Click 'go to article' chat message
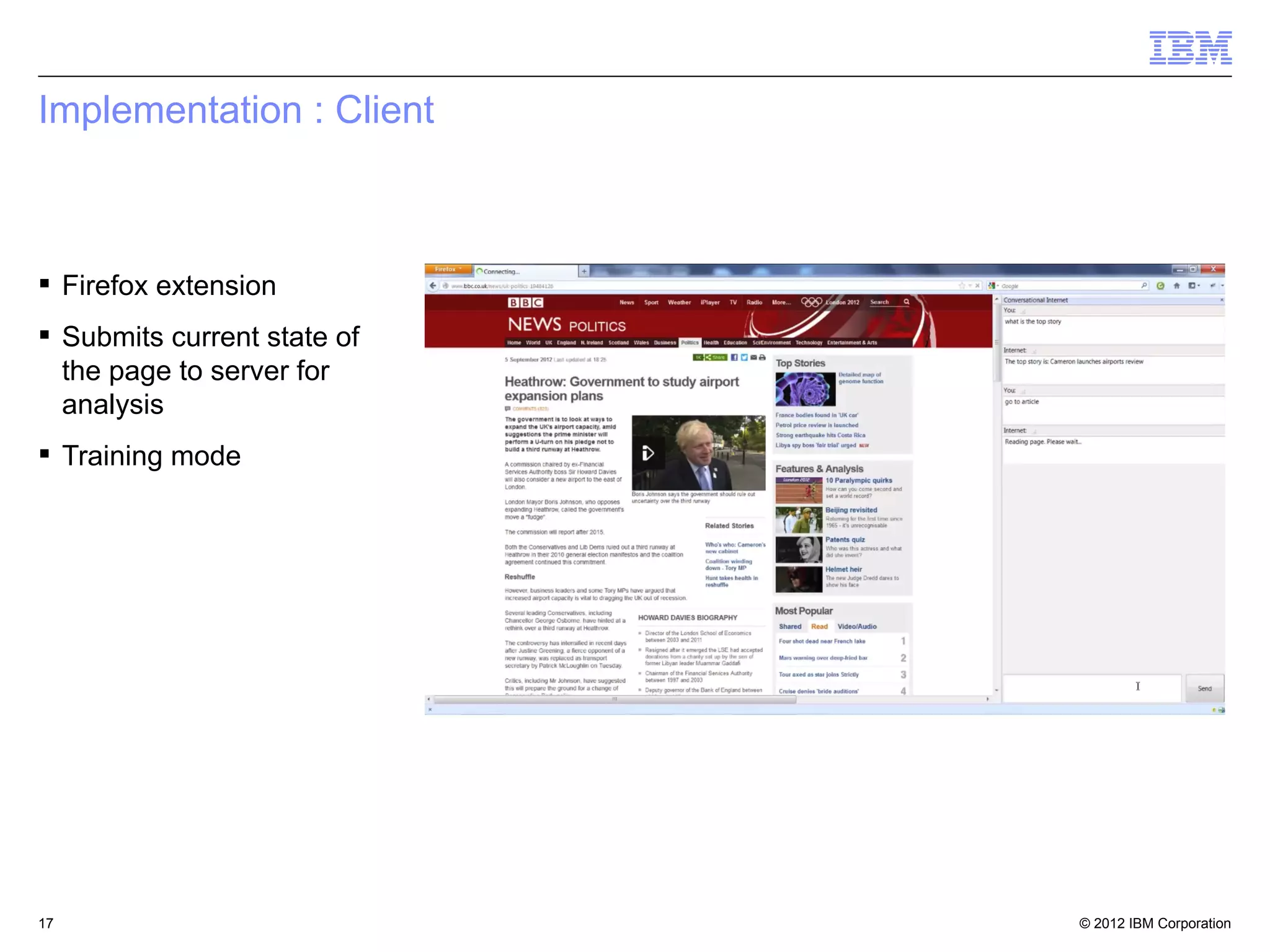The height and width of the screenshot is (952, 1270). (1021, 402)
